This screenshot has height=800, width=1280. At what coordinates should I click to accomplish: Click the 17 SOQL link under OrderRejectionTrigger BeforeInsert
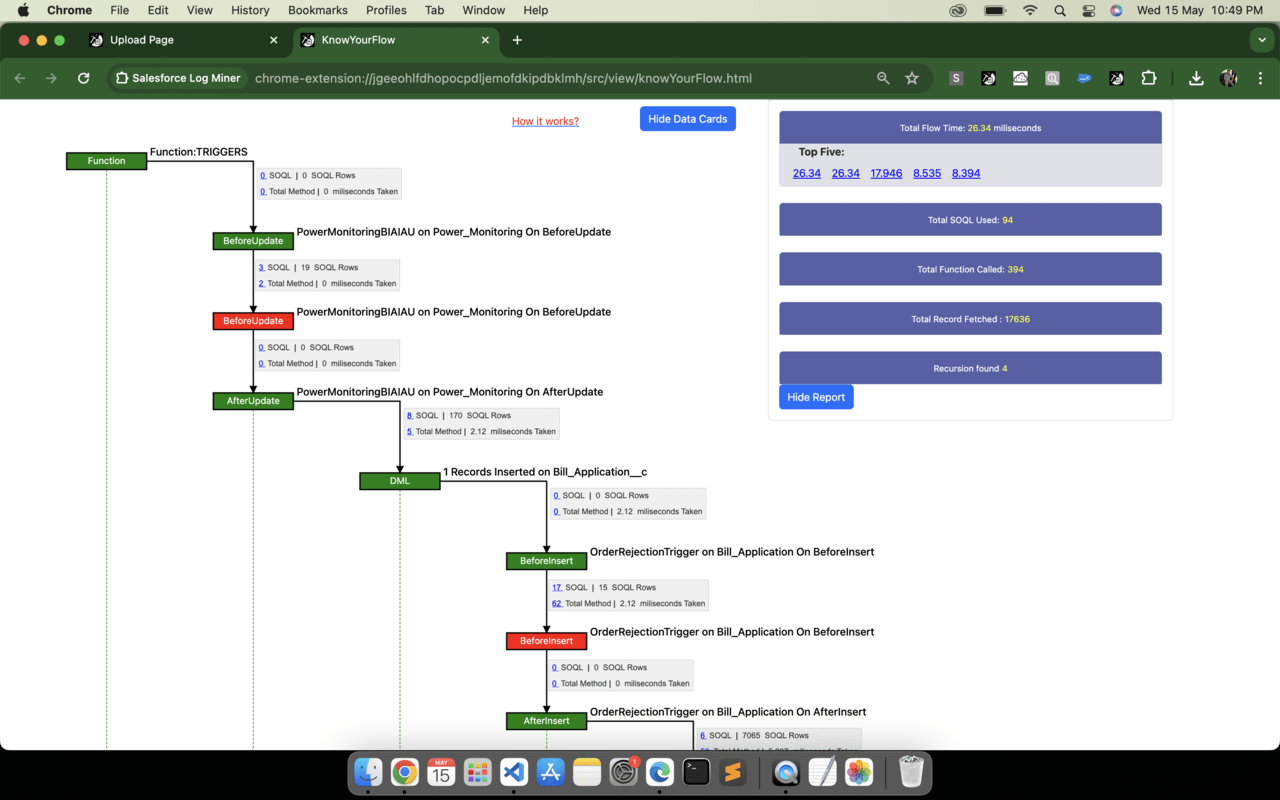pyautogui.click(x=557, y=587)
